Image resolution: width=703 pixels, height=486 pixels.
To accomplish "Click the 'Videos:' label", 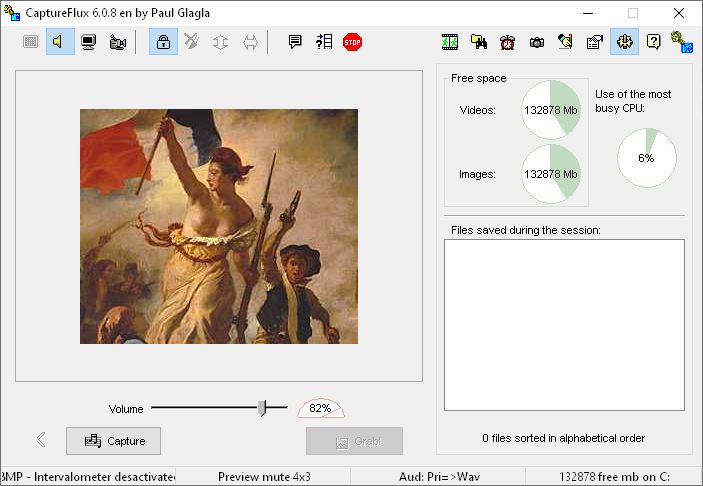I will tap(477, 110).
